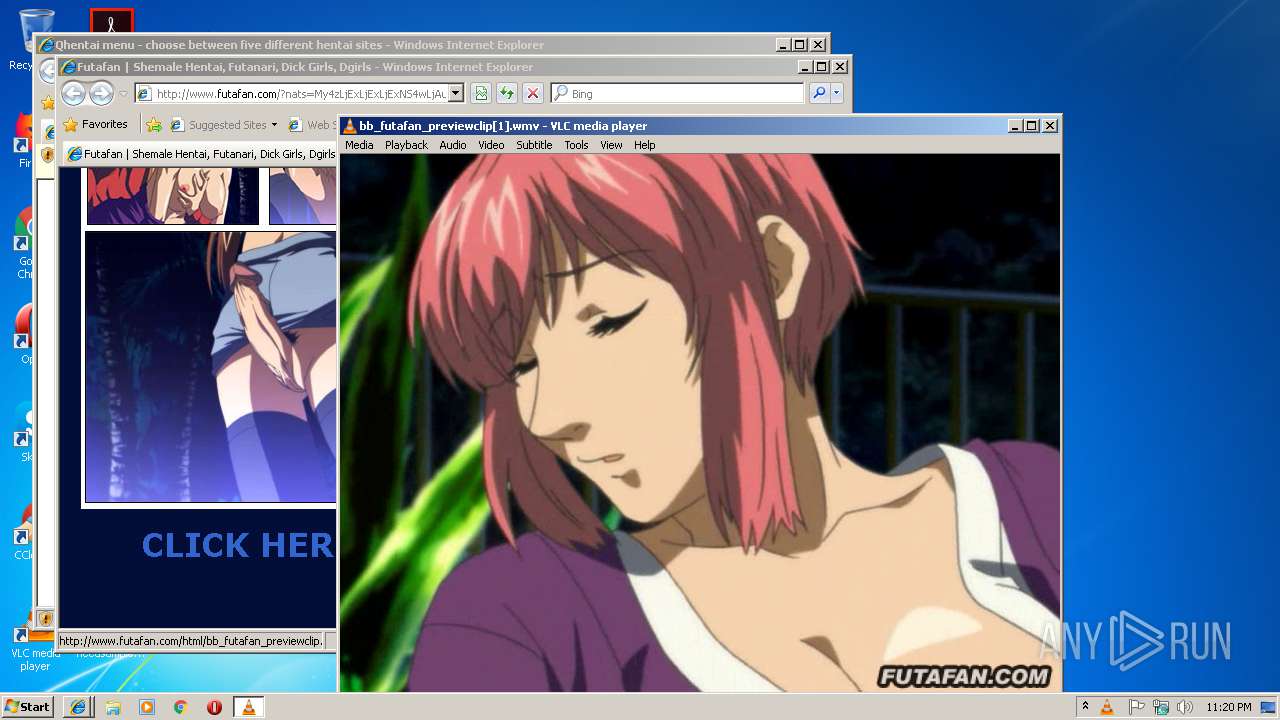Open the Favorites button in Internet Explorer

click(96, 124)
